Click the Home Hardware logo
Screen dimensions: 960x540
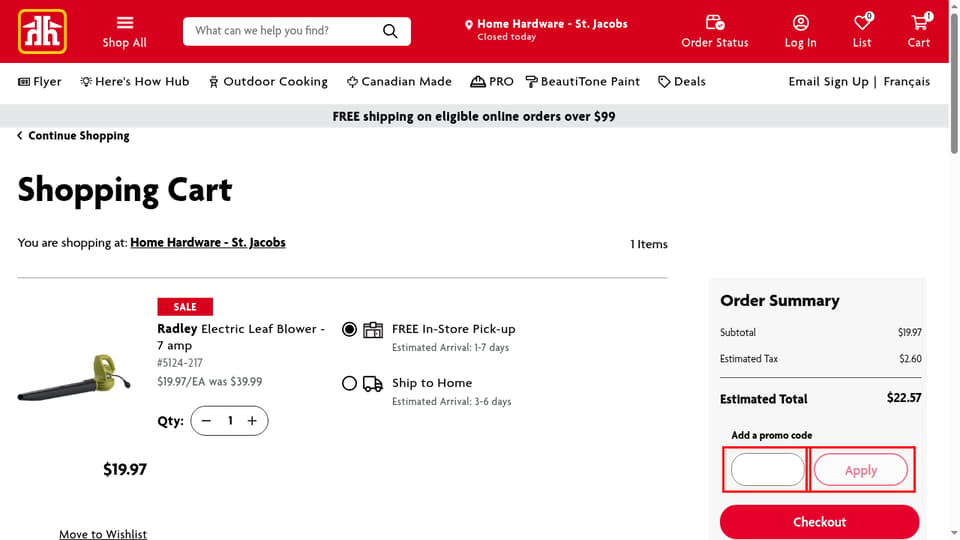pos(42,31)
